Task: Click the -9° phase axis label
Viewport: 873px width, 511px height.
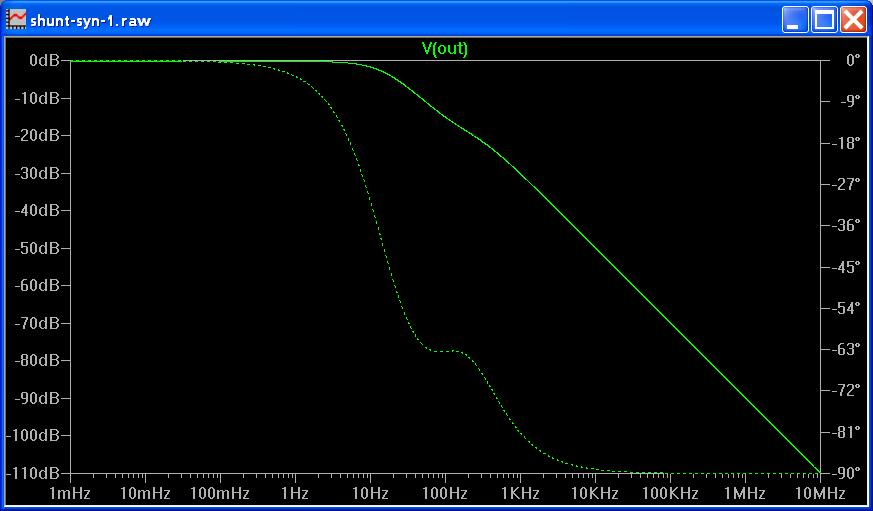Action: [849, 102]
